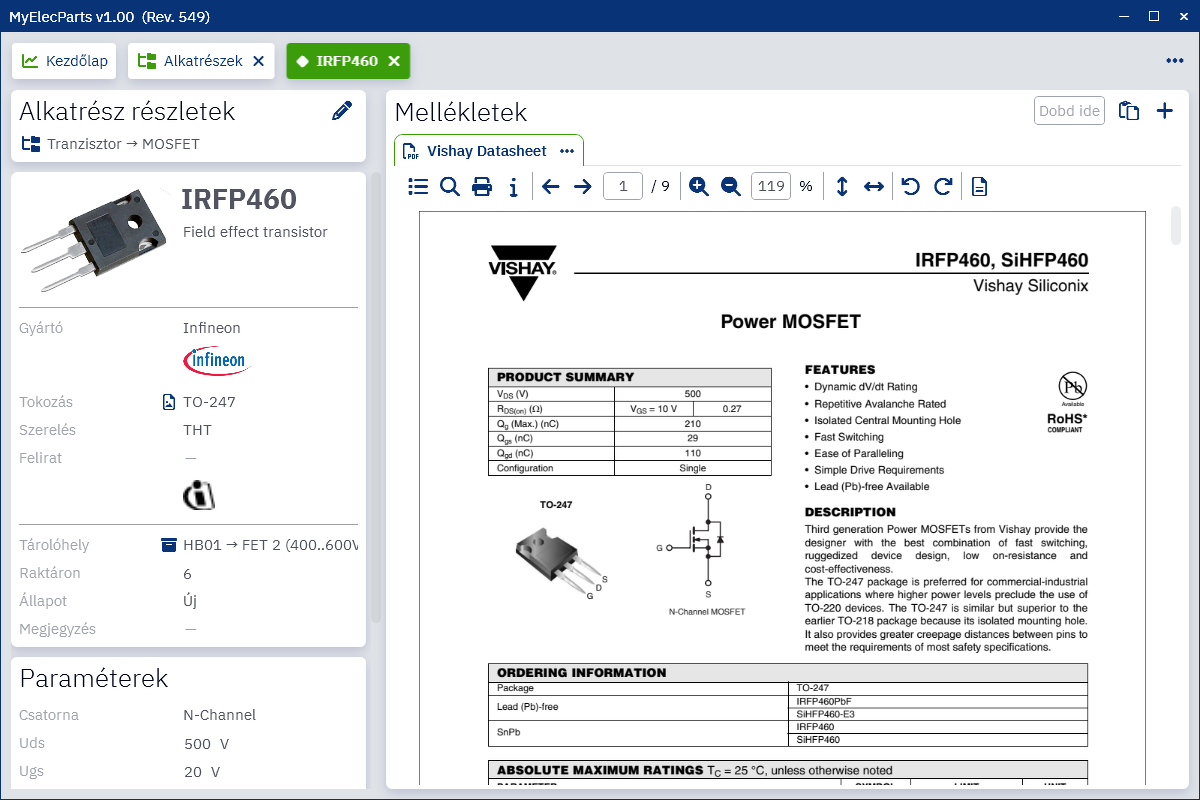Image resolution: width=1200 pixels, height=800 pixels.
Task: Print the PDF datasheet
Action: [x=482, y=186]
